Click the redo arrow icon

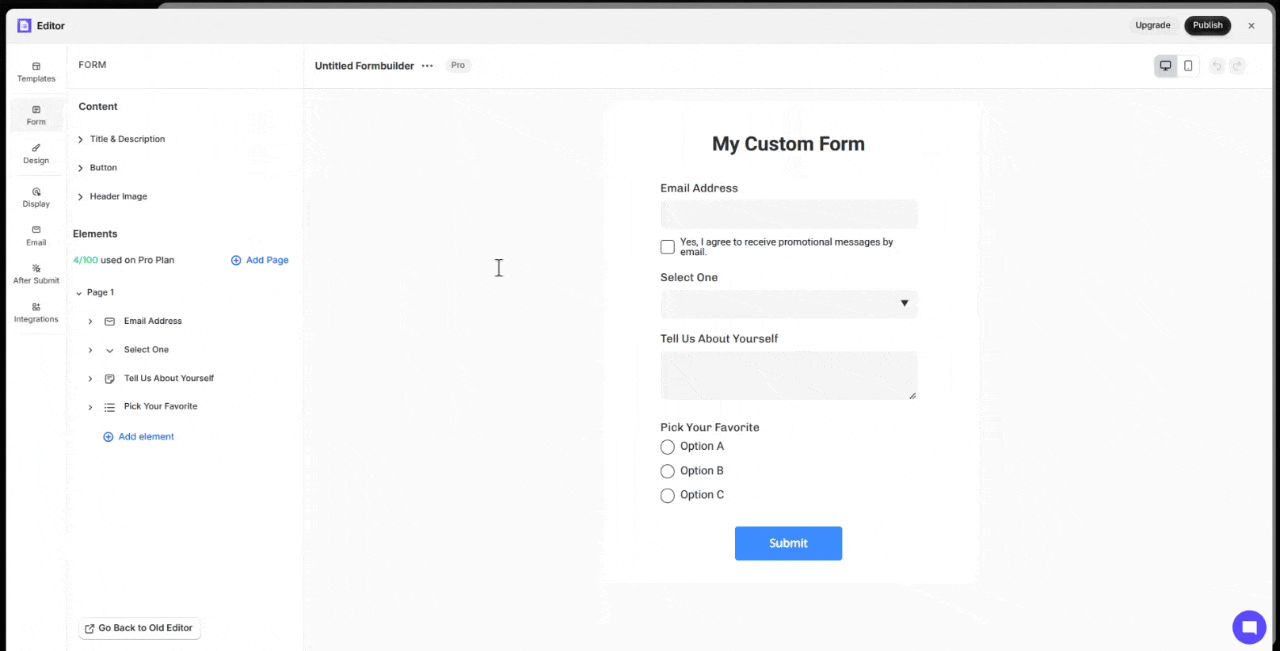[x=1237, y=66]
